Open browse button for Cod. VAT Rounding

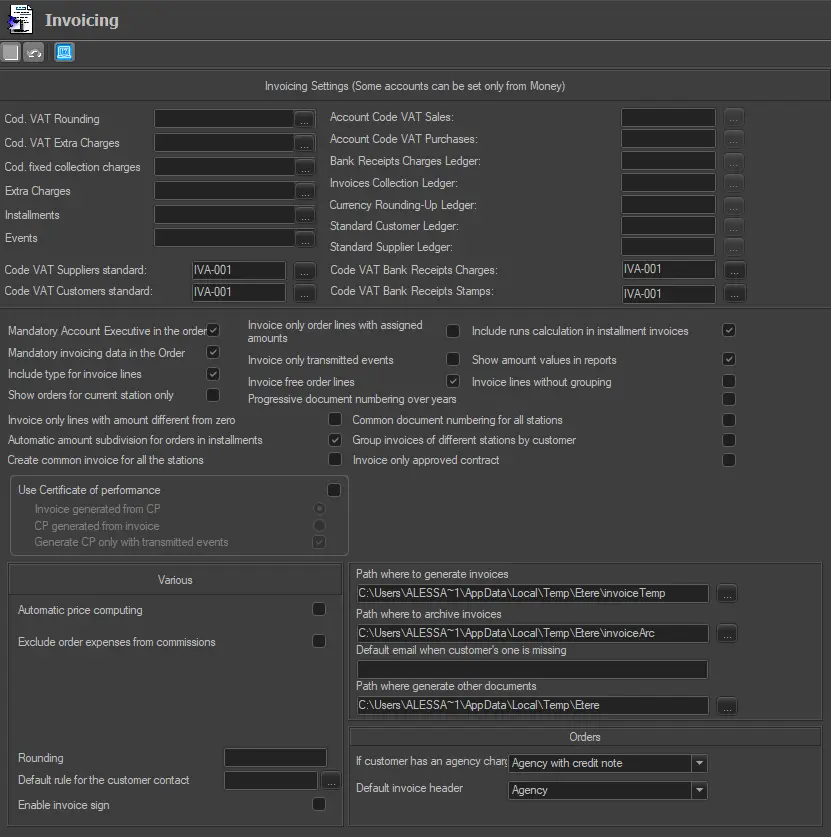pyautogui.click(x=305, y=119)
